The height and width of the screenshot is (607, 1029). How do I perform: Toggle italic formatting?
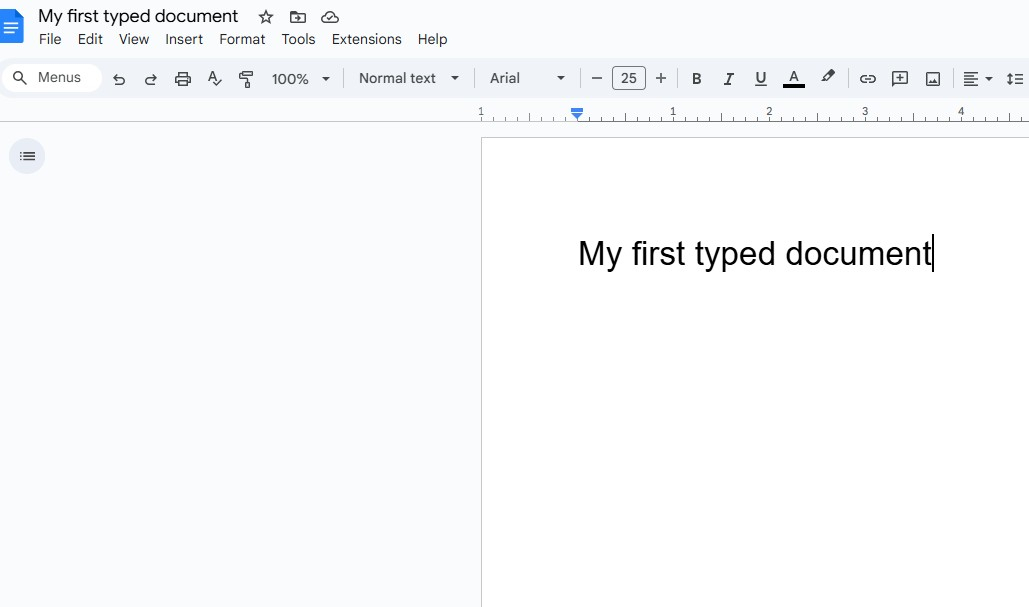tap(729, 79)
